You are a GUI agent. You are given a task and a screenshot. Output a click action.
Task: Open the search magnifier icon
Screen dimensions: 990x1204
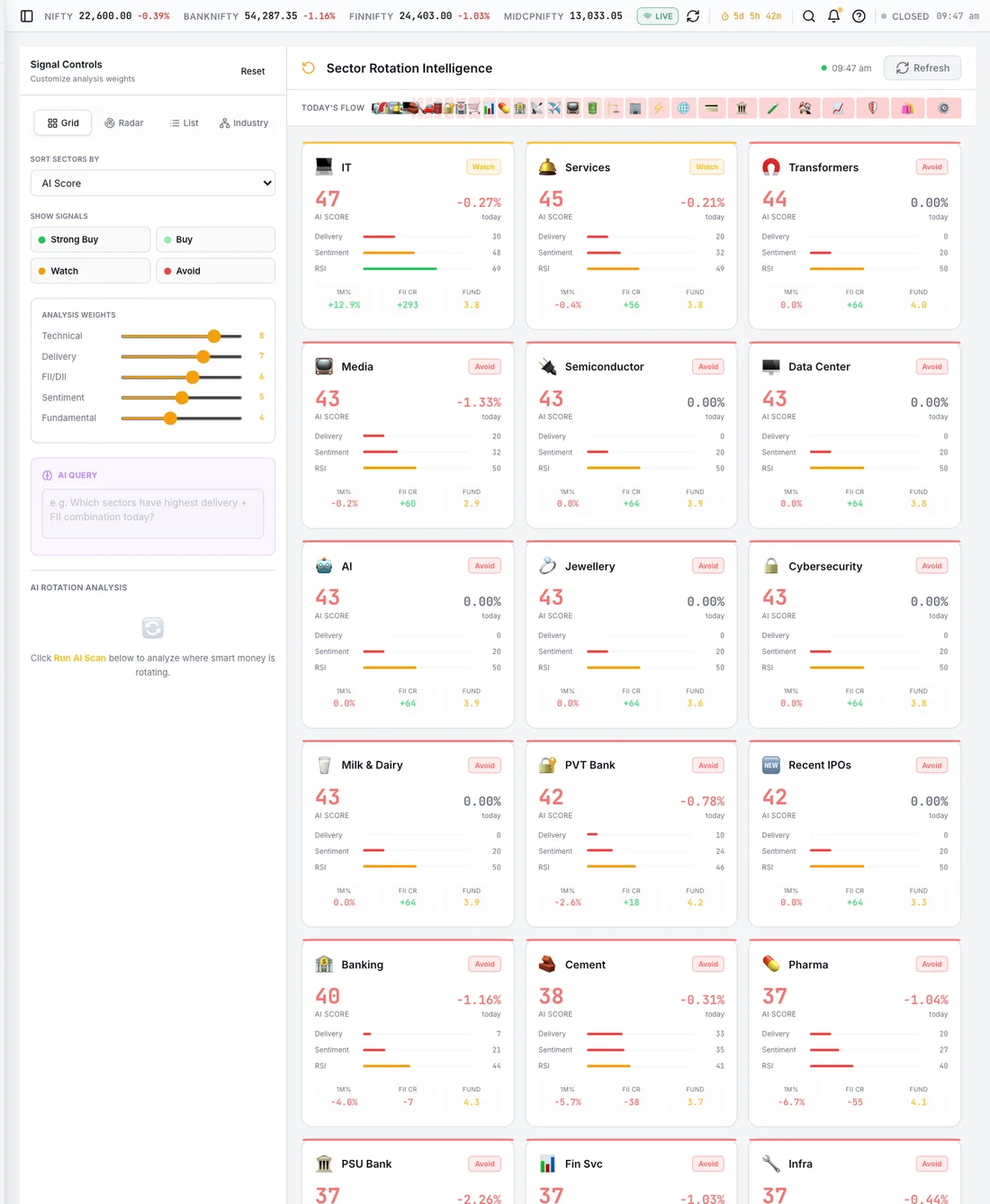(x=809, y=16)
